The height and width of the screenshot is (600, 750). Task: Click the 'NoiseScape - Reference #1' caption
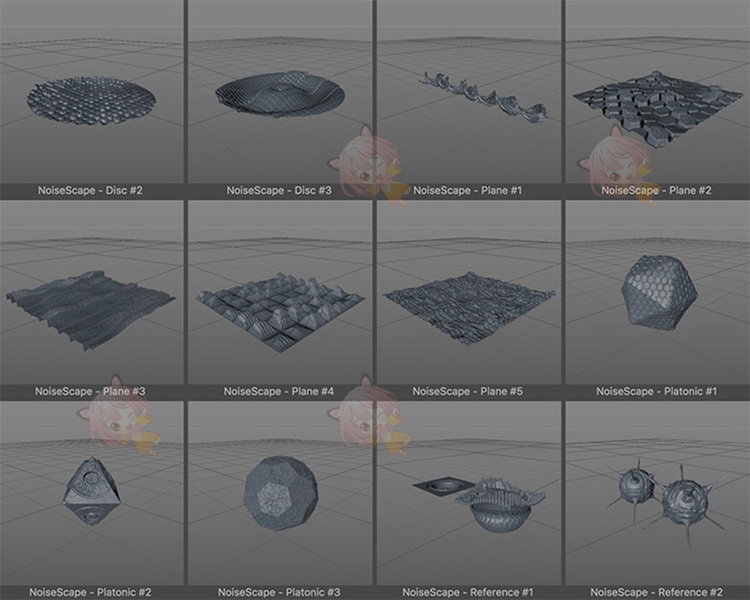pos(467,592)
